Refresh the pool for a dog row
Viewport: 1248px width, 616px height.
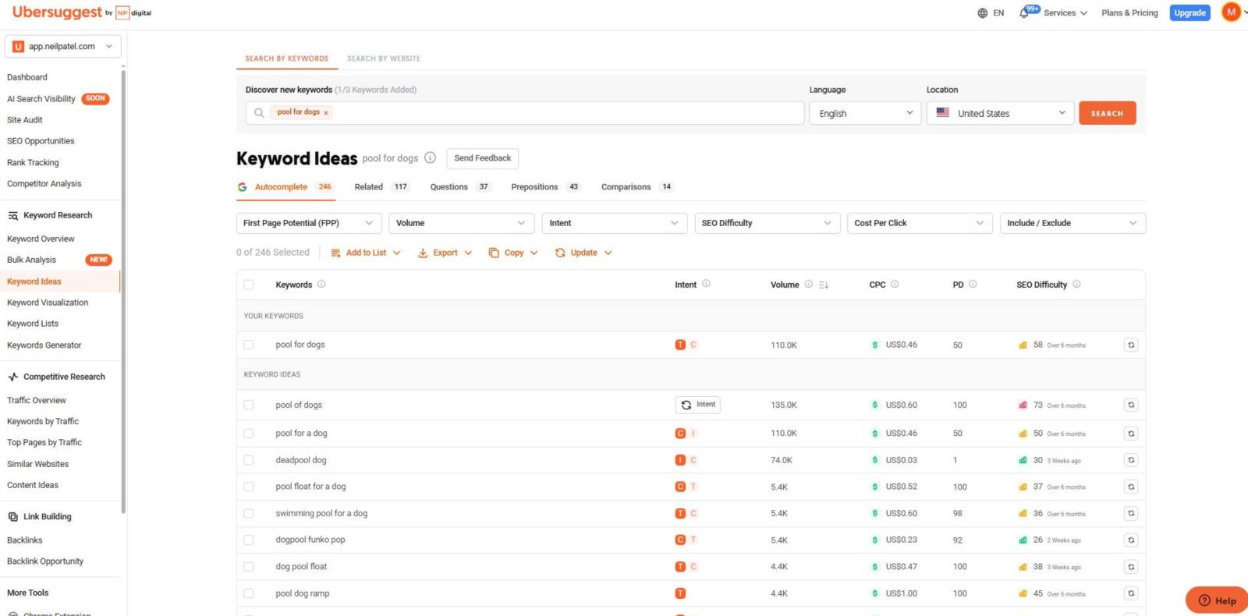[x=1131, y=433]
